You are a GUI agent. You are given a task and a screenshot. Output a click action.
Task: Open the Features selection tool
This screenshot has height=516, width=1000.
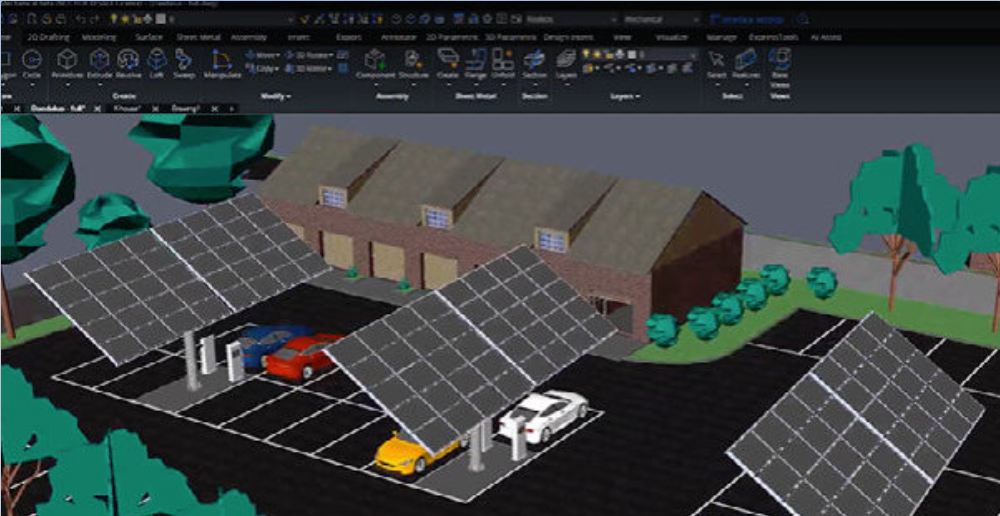click(746, 65)
